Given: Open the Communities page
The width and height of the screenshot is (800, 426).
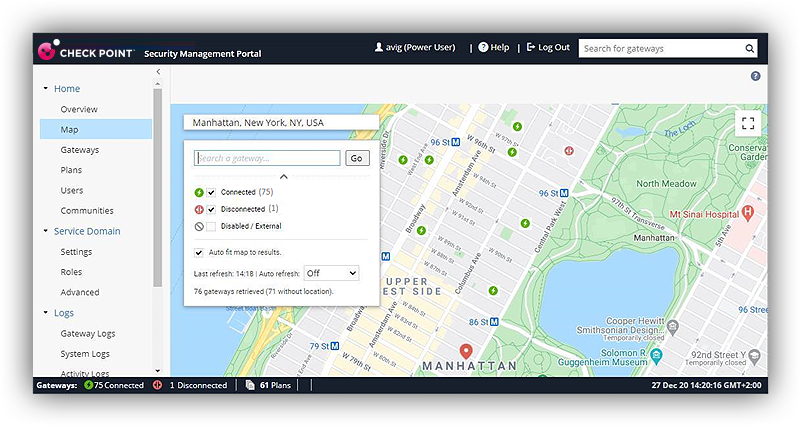Looking at the screenshot, I should pyautogui.click(x=87, y=211).
